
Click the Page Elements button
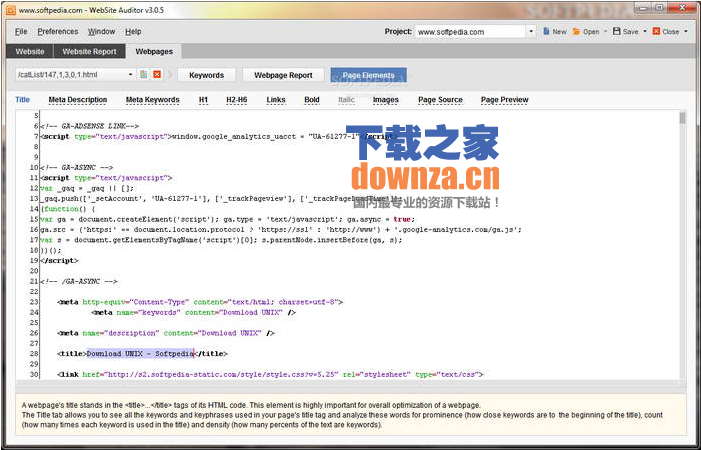click(x=368, y=75)
